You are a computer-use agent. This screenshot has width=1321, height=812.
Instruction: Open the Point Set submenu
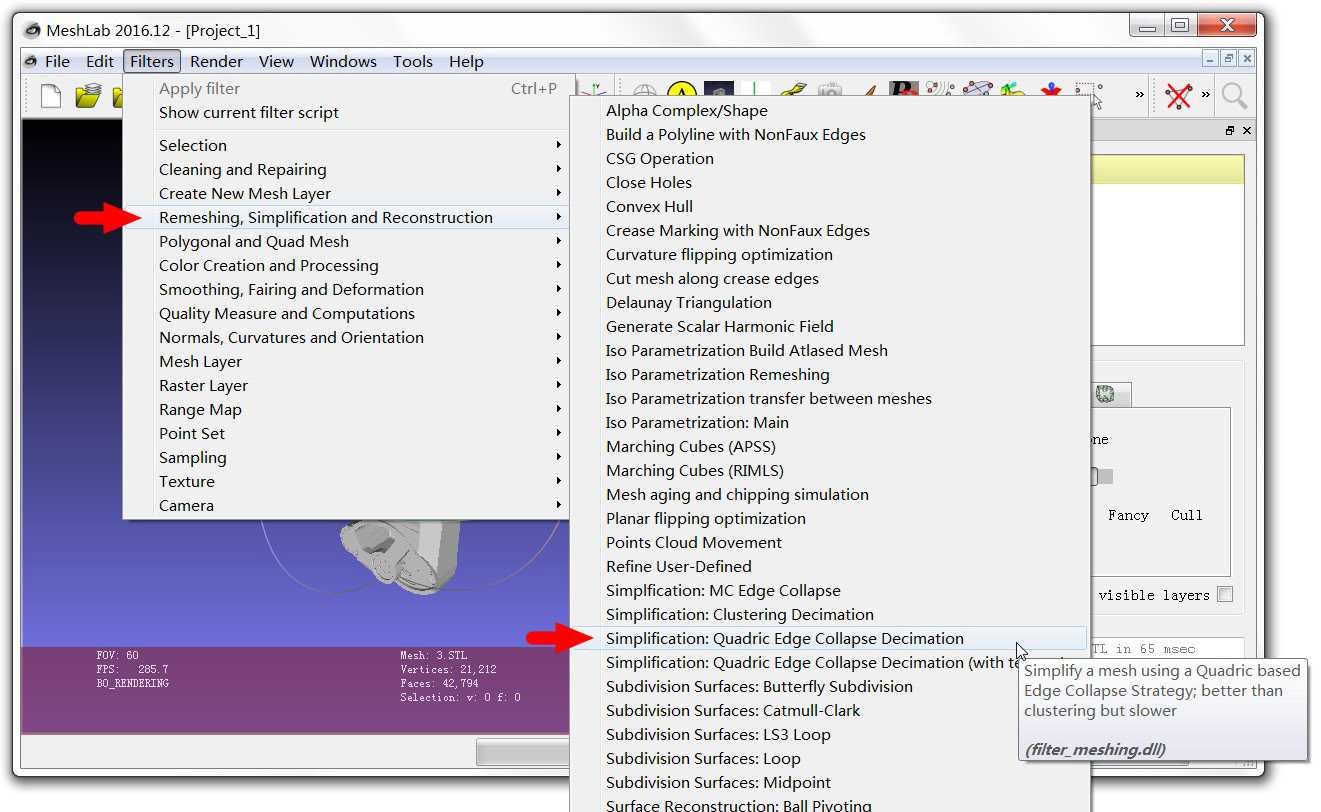346,433
